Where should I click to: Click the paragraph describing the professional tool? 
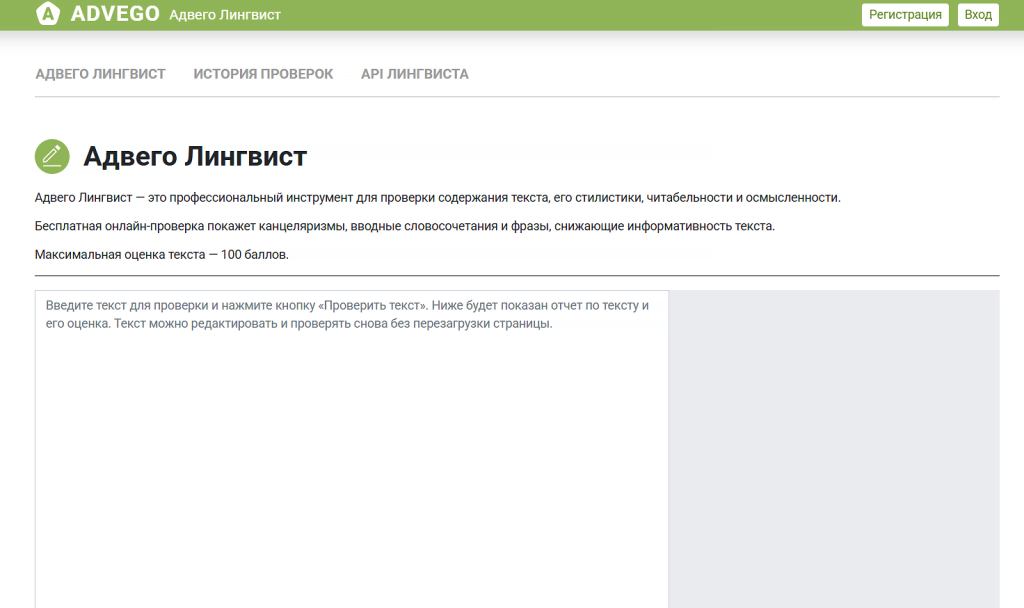coord(437,197)
